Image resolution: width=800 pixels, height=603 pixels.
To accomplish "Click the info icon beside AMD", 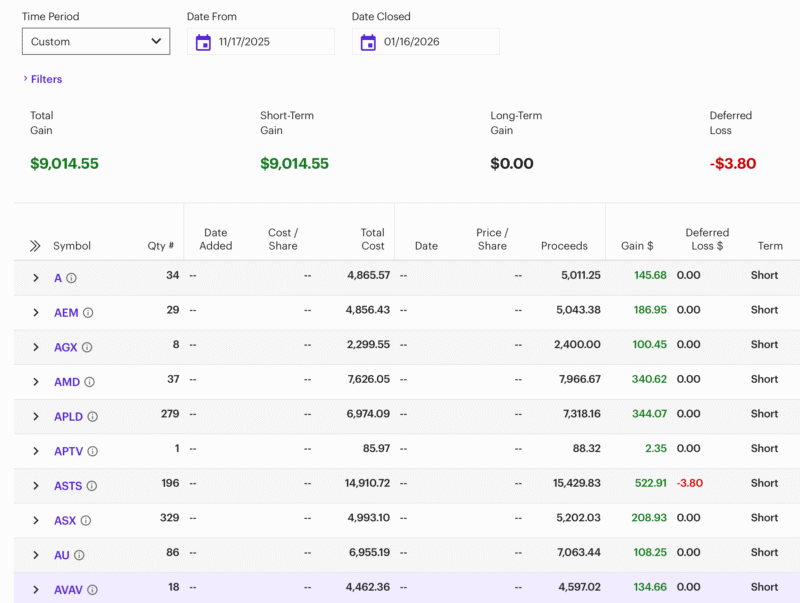I will pos(89,382).
